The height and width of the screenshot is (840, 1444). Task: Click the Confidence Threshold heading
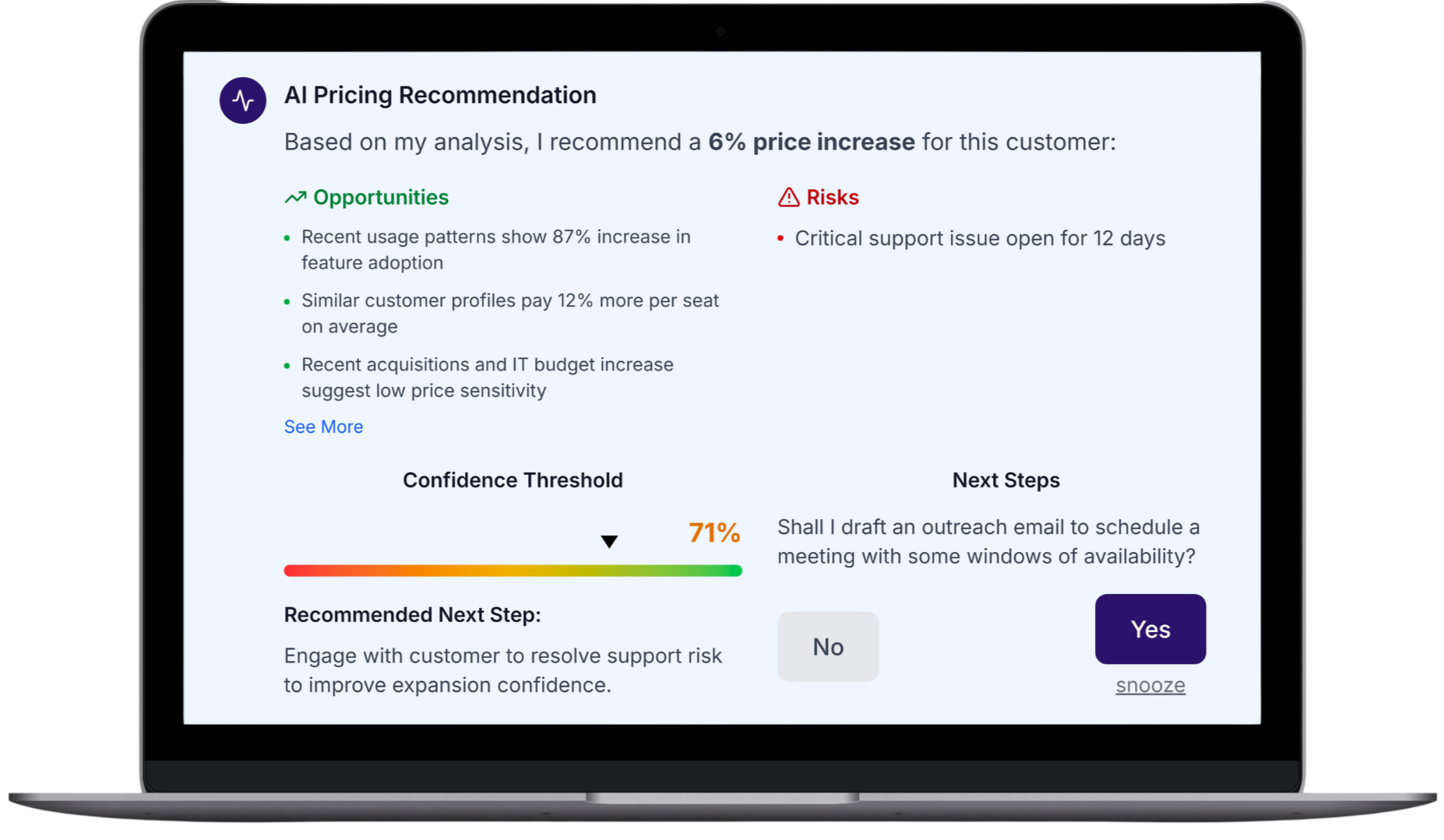(x=512, y=480)
